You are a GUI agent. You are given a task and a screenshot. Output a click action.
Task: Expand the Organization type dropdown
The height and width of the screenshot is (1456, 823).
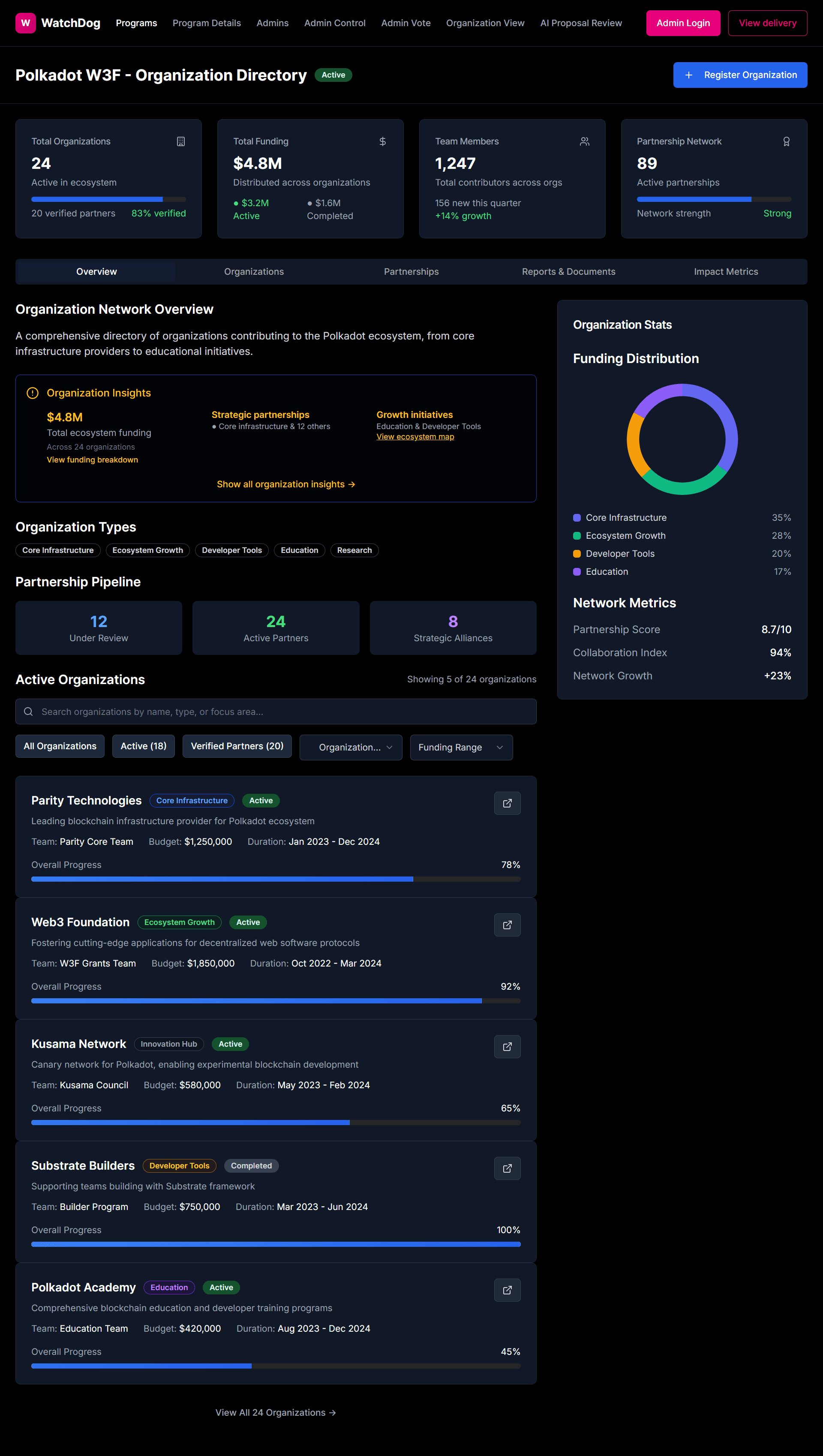tap(351, 747)
